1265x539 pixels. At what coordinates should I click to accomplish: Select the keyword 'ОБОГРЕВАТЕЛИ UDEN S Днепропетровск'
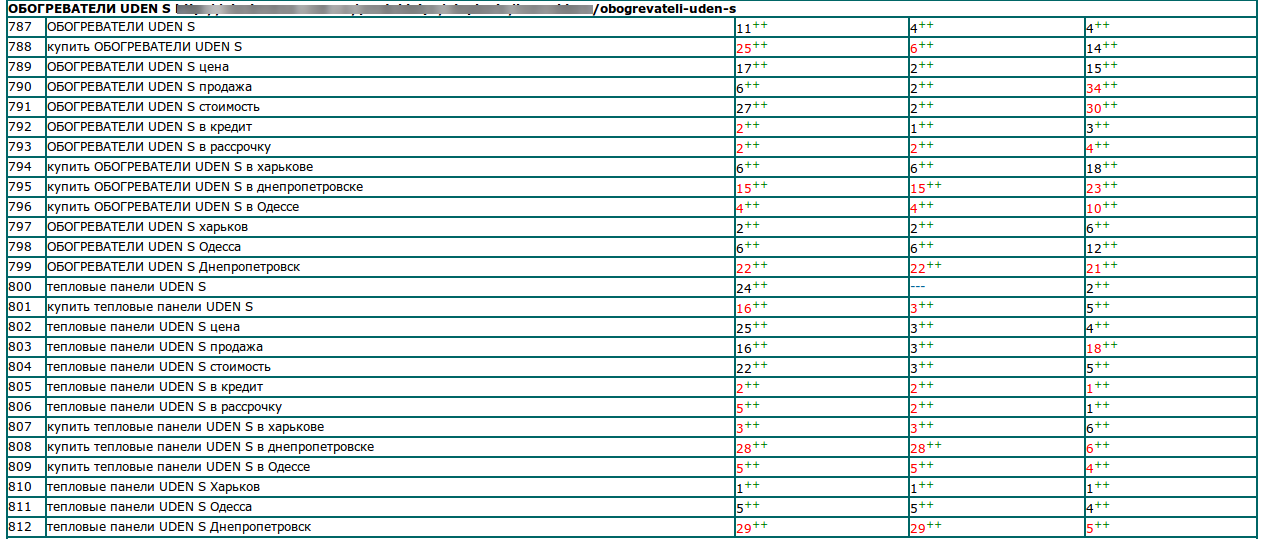coord(173,268)
